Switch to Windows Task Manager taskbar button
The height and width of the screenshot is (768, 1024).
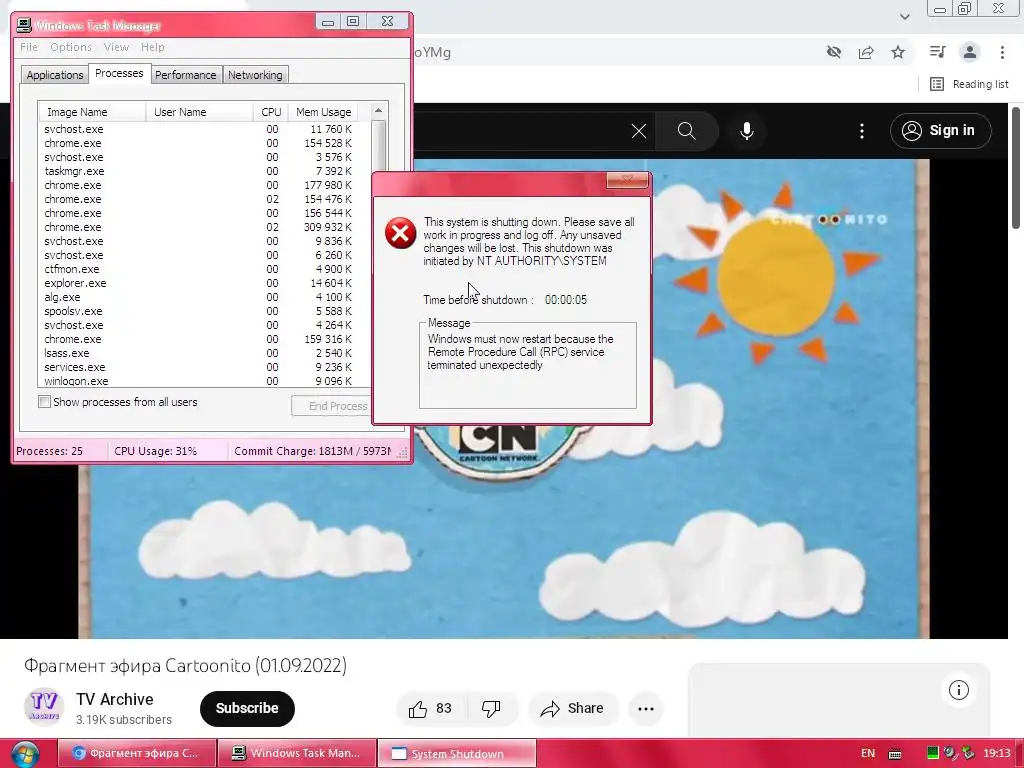coord(297,753)
